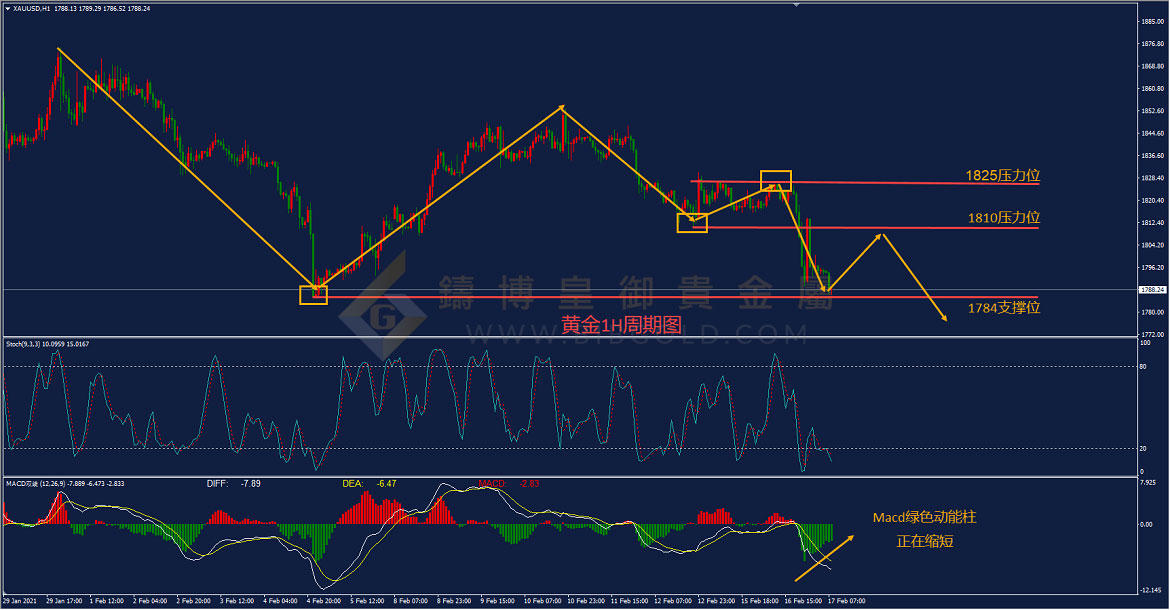The width and height of the screenshot is (1170, 610).
Task: Select the yellow box at the 1810 low
Action: point(692,223)
